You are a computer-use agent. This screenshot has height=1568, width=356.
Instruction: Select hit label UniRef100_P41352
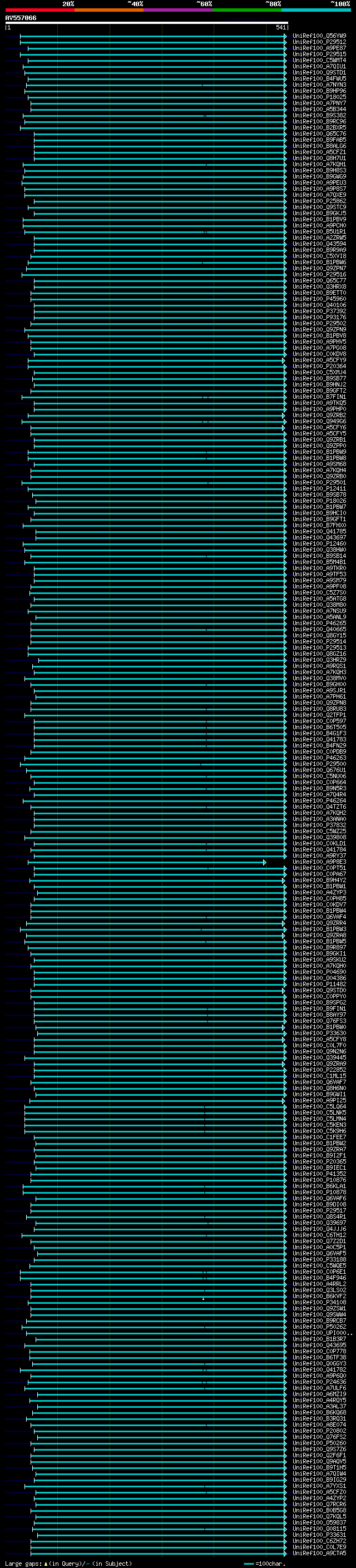tap(319, 1174)
